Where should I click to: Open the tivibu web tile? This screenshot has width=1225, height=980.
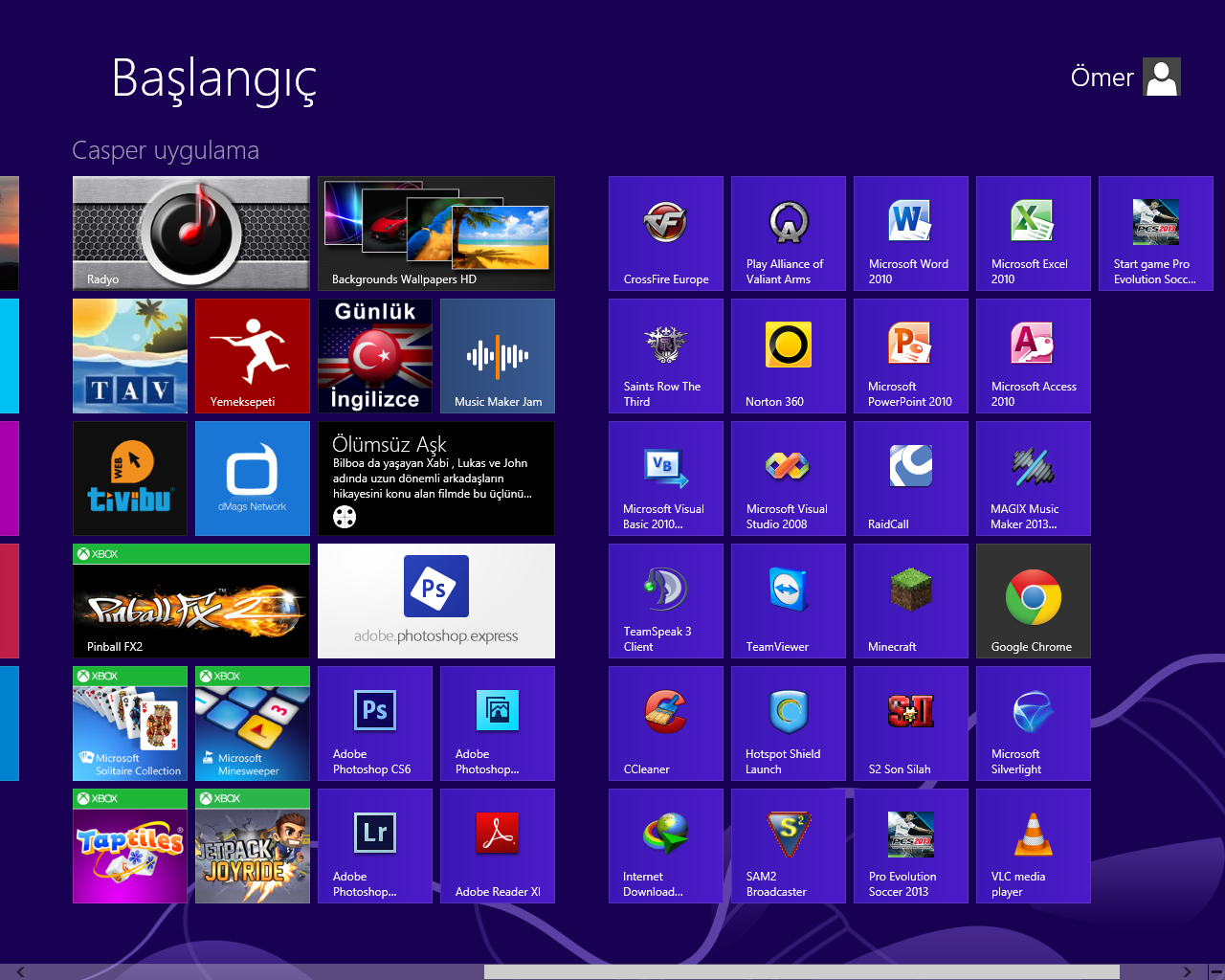pos(130,479)
